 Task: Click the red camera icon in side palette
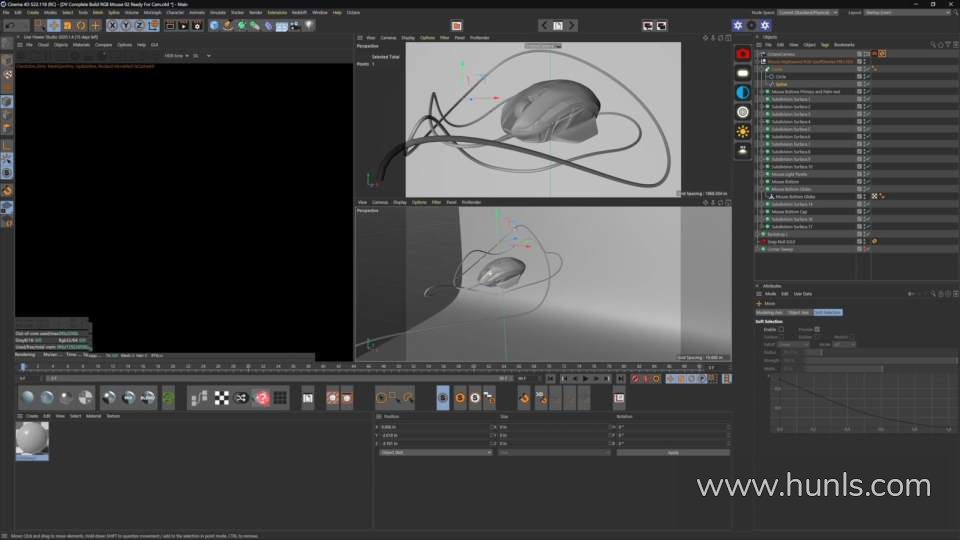coord(743,54)
